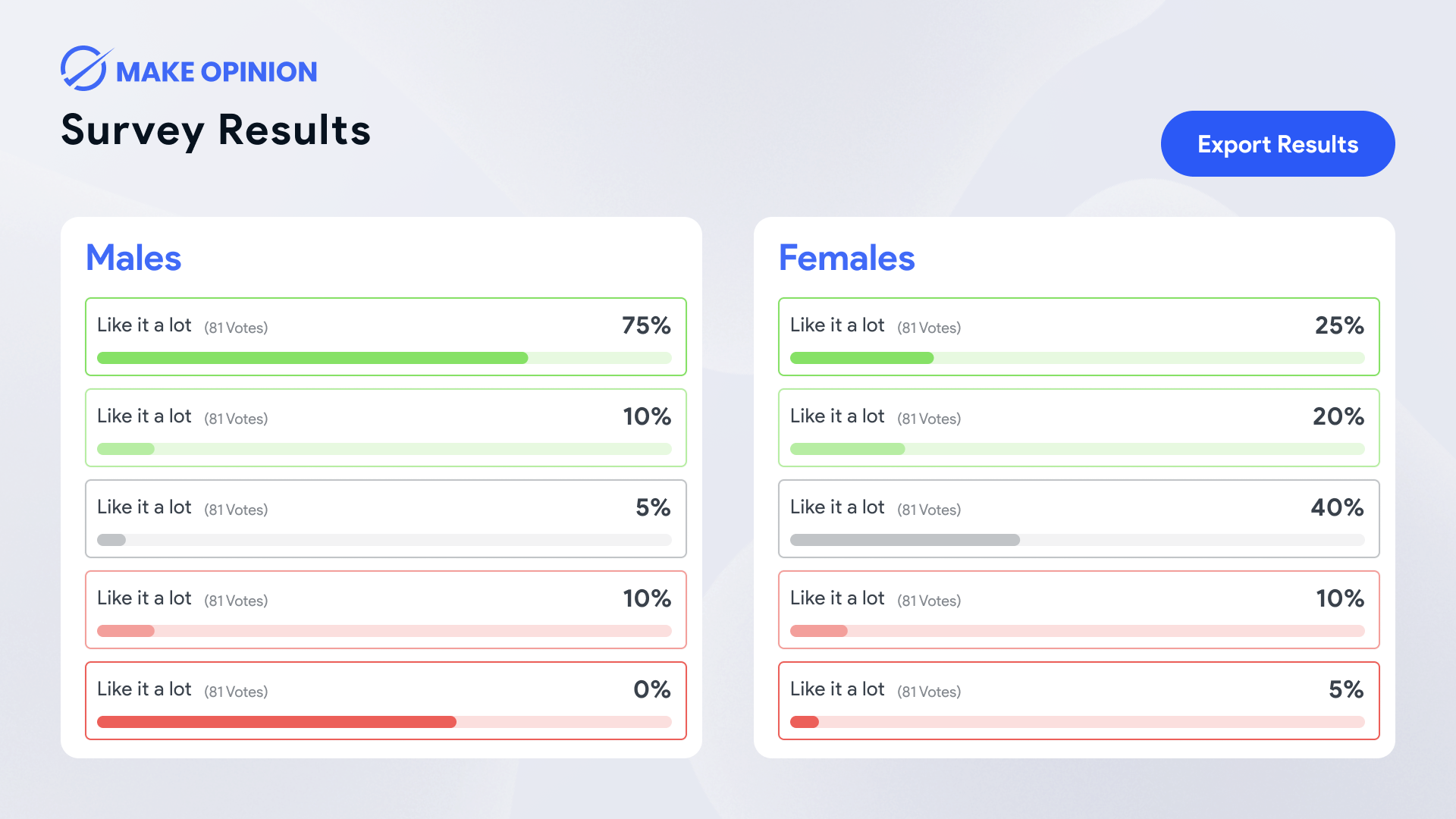Open the MAKE OPINION home link
The image size is (1456, 819).
click(216, 71)
